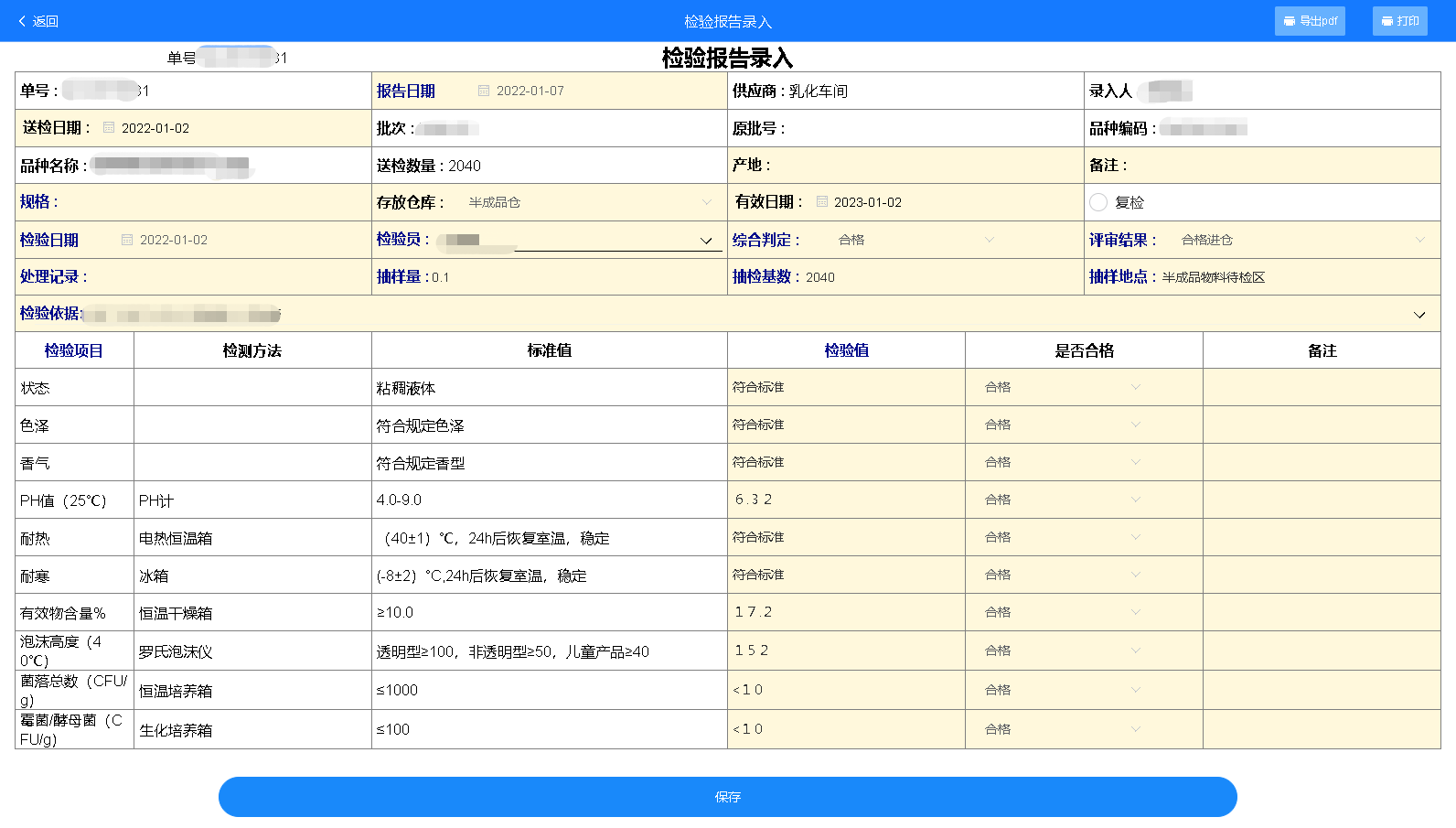Expand the 检验依据 row chevron
Viewport: 1456px width, 828px height.
[x=1419, y=315]
